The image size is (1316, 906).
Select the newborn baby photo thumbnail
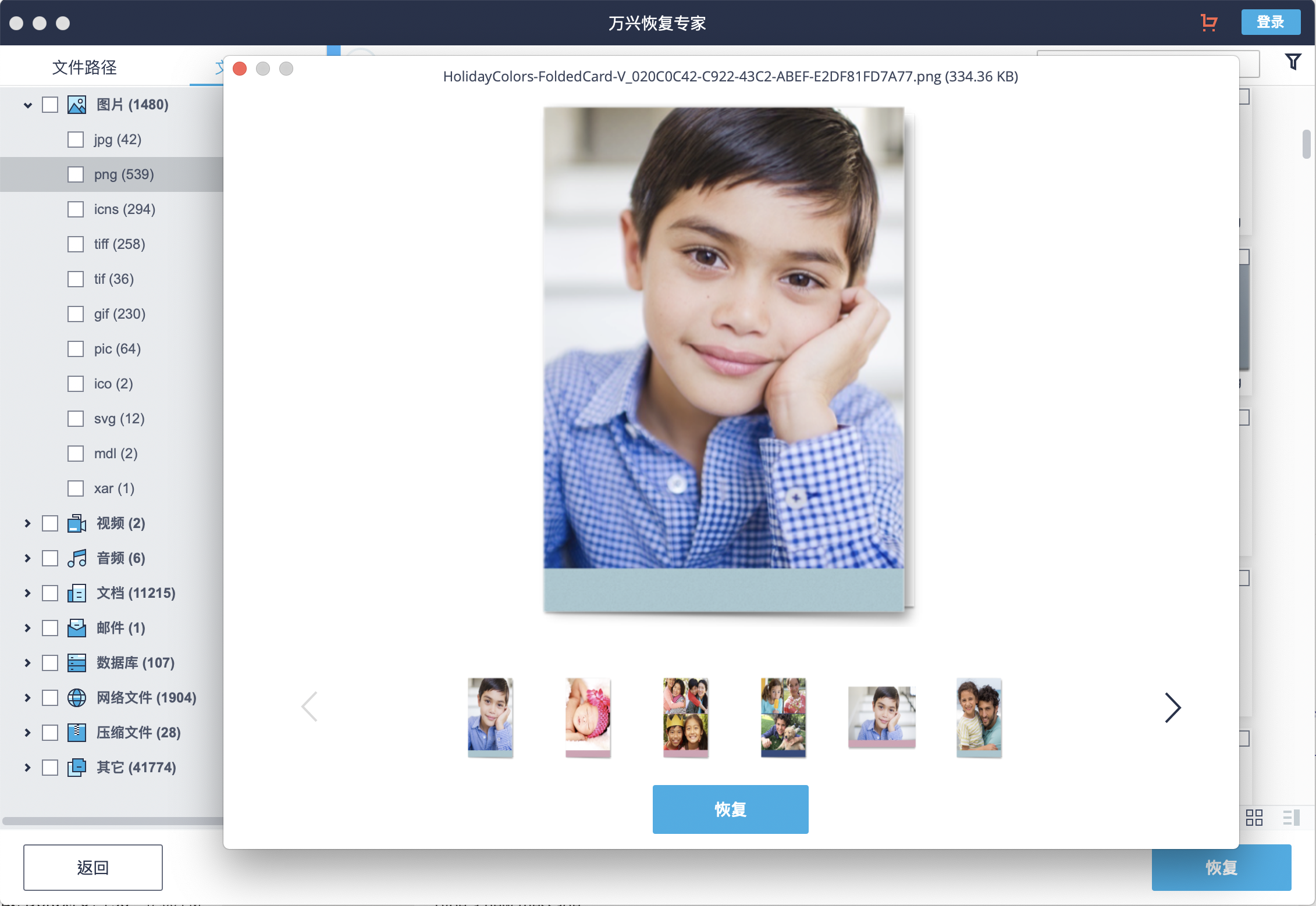pyautogui.click(x=588, y=716)
